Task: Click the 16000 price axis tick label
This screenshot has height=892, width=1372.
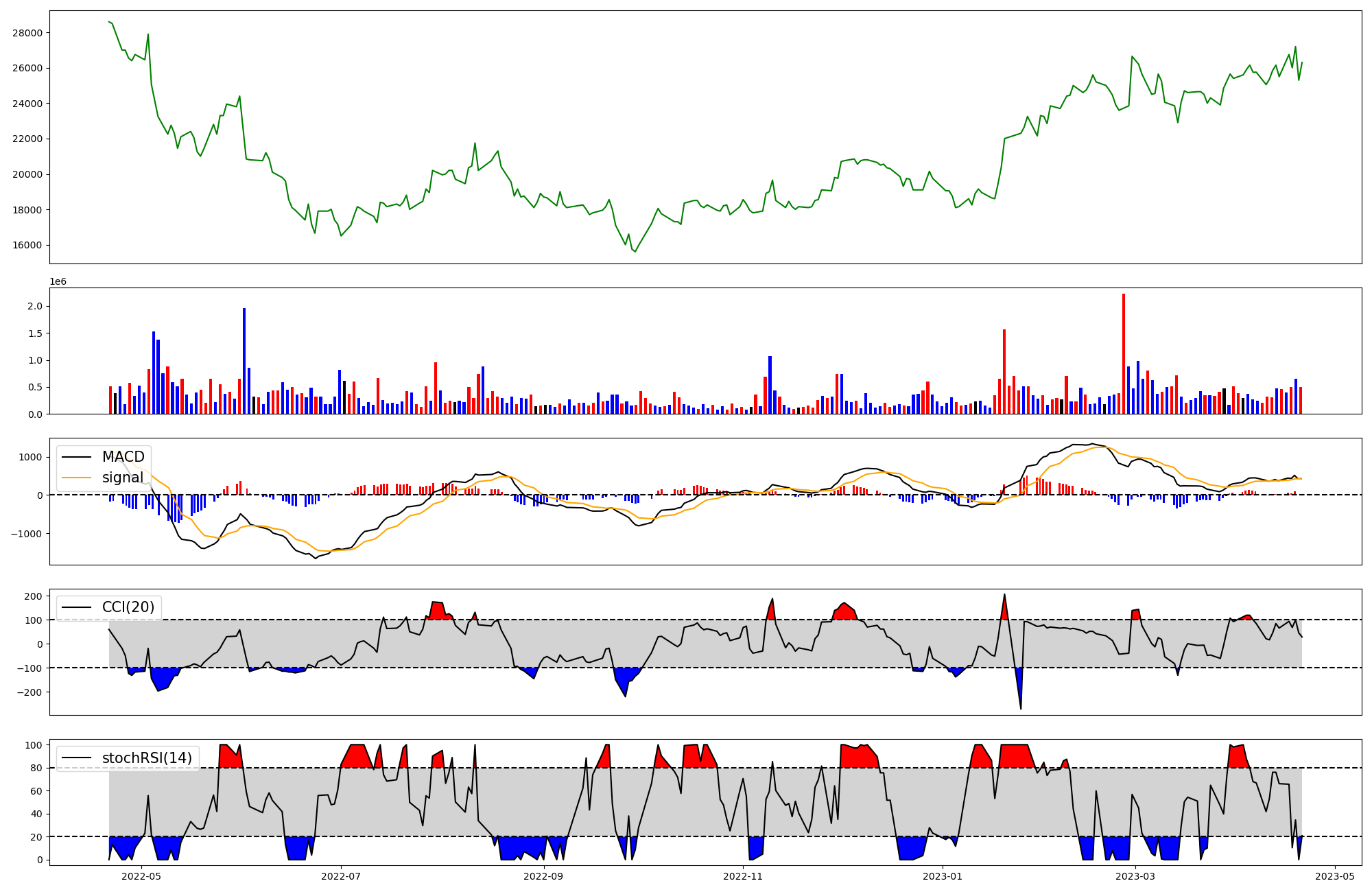Action: tap(27, 245)
